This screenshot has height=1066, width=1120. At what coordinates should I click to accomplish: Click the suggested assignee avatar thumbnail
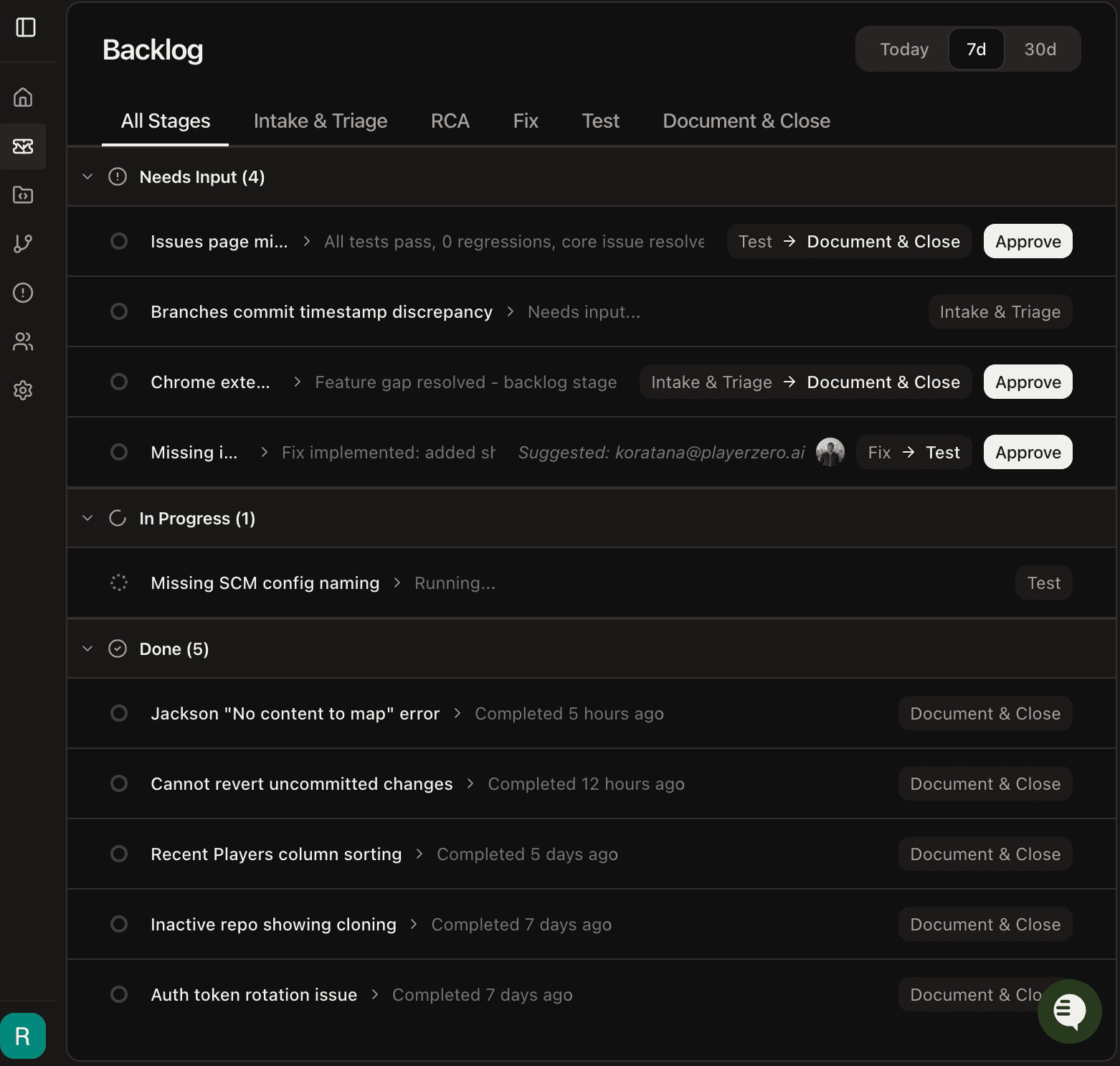(830, 452)
